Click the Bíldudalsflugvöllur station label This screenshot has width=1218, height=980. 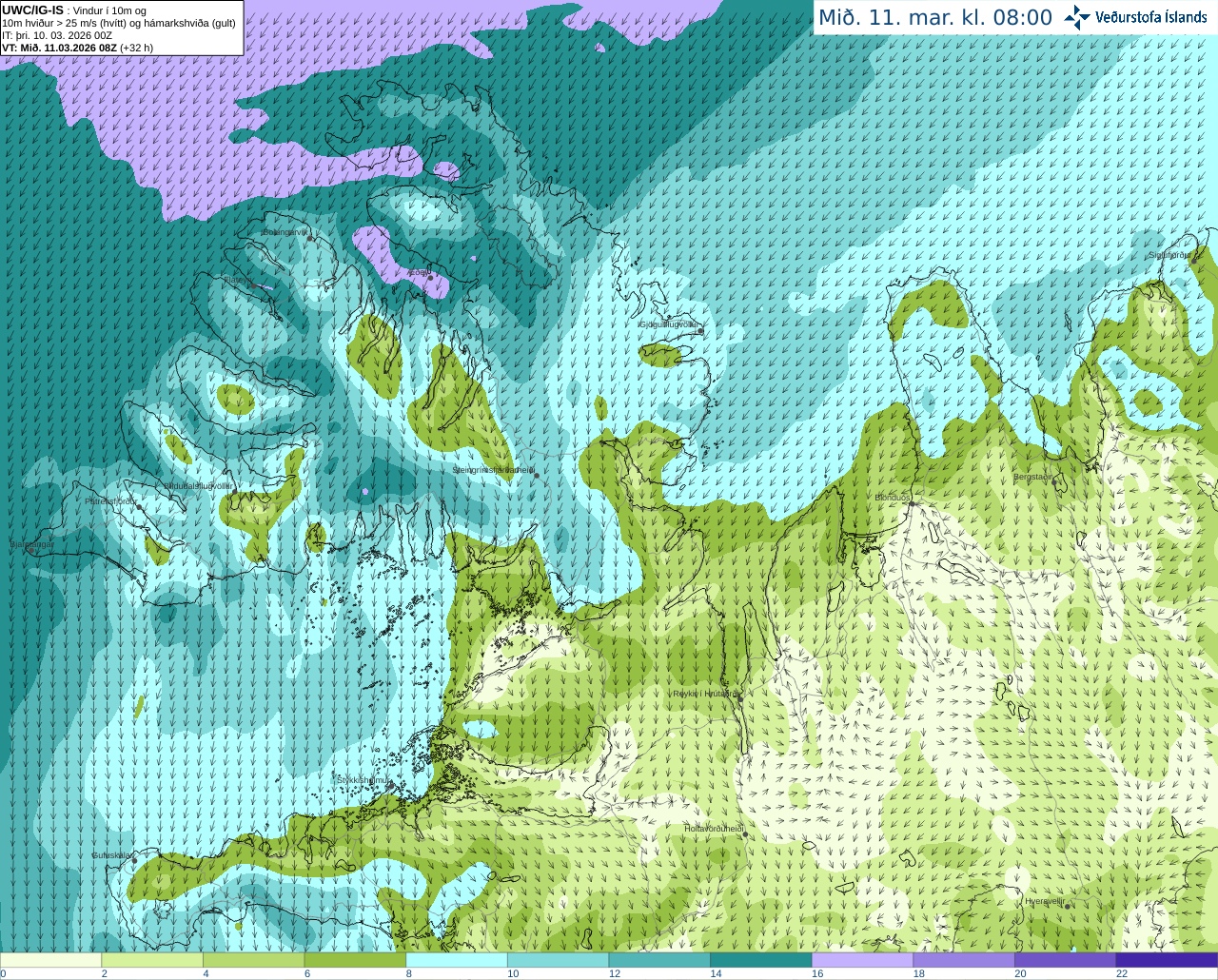pyautogui.click(x=198, y=486)
